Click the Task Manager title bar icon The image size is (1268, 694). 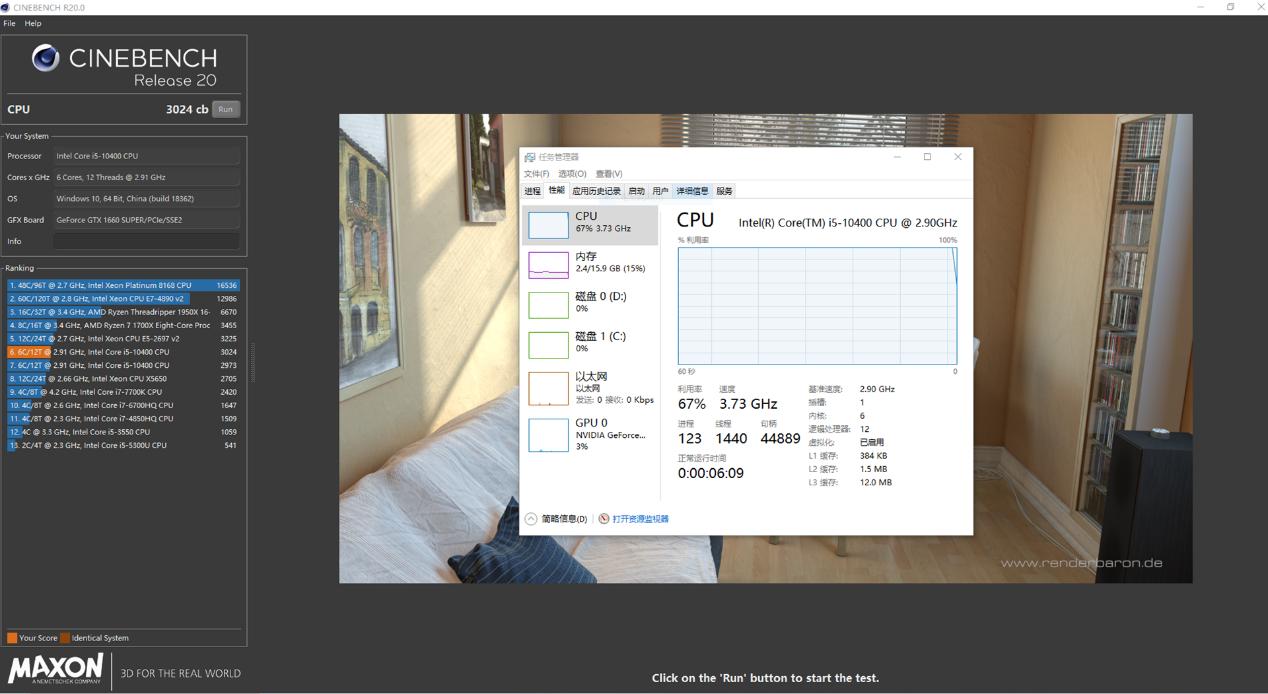530,157
